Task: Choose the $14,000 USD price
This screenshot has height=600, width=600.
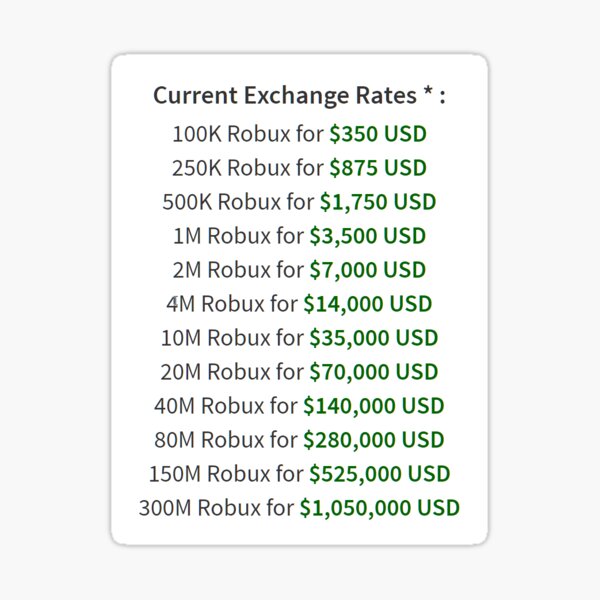Action: 367,304
